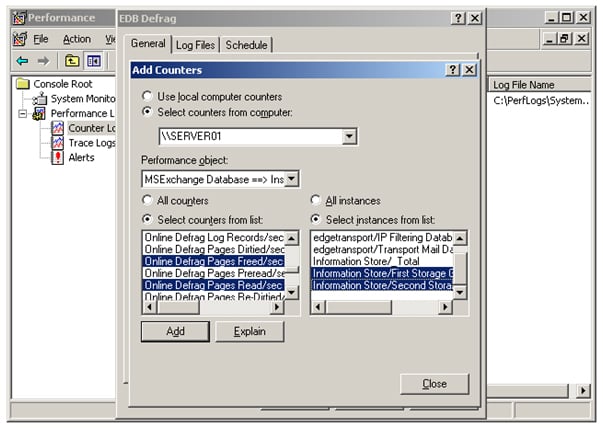
Task: Click the Forward arrow in Performance toolbar
Action: tap(43, 61)
